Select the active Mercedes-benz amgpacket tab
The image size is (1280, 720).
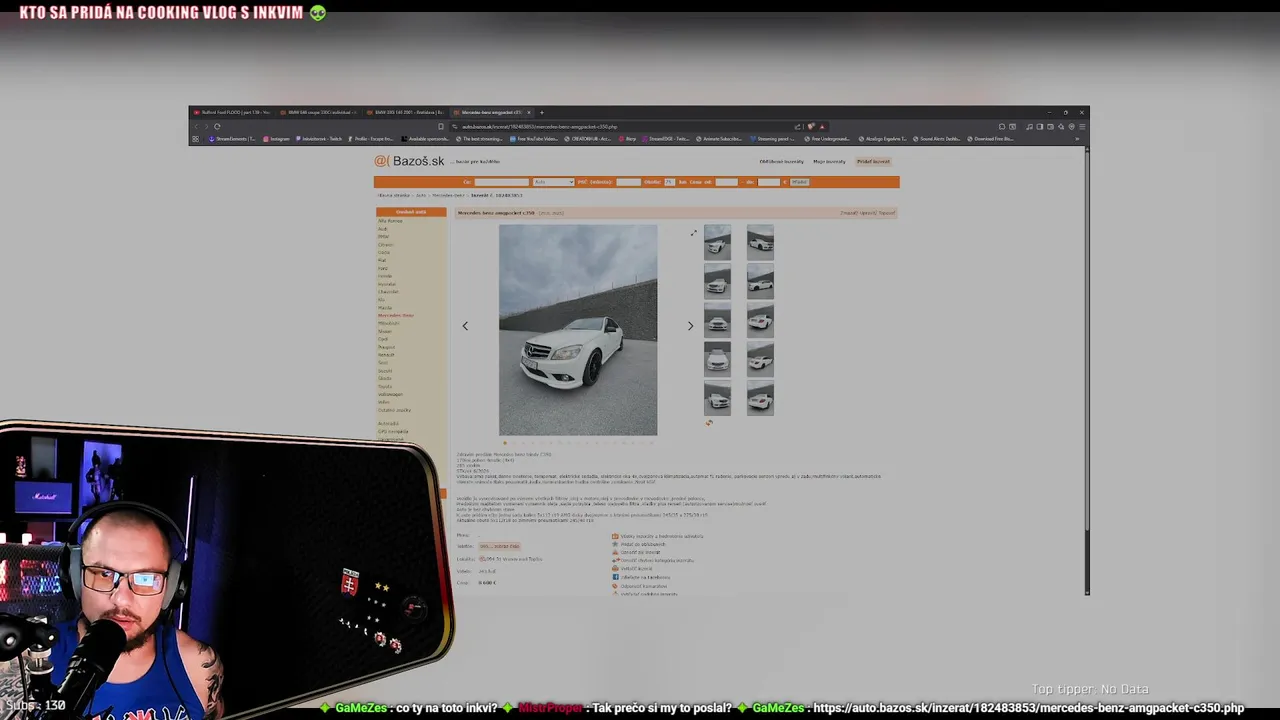click(490, 112)
